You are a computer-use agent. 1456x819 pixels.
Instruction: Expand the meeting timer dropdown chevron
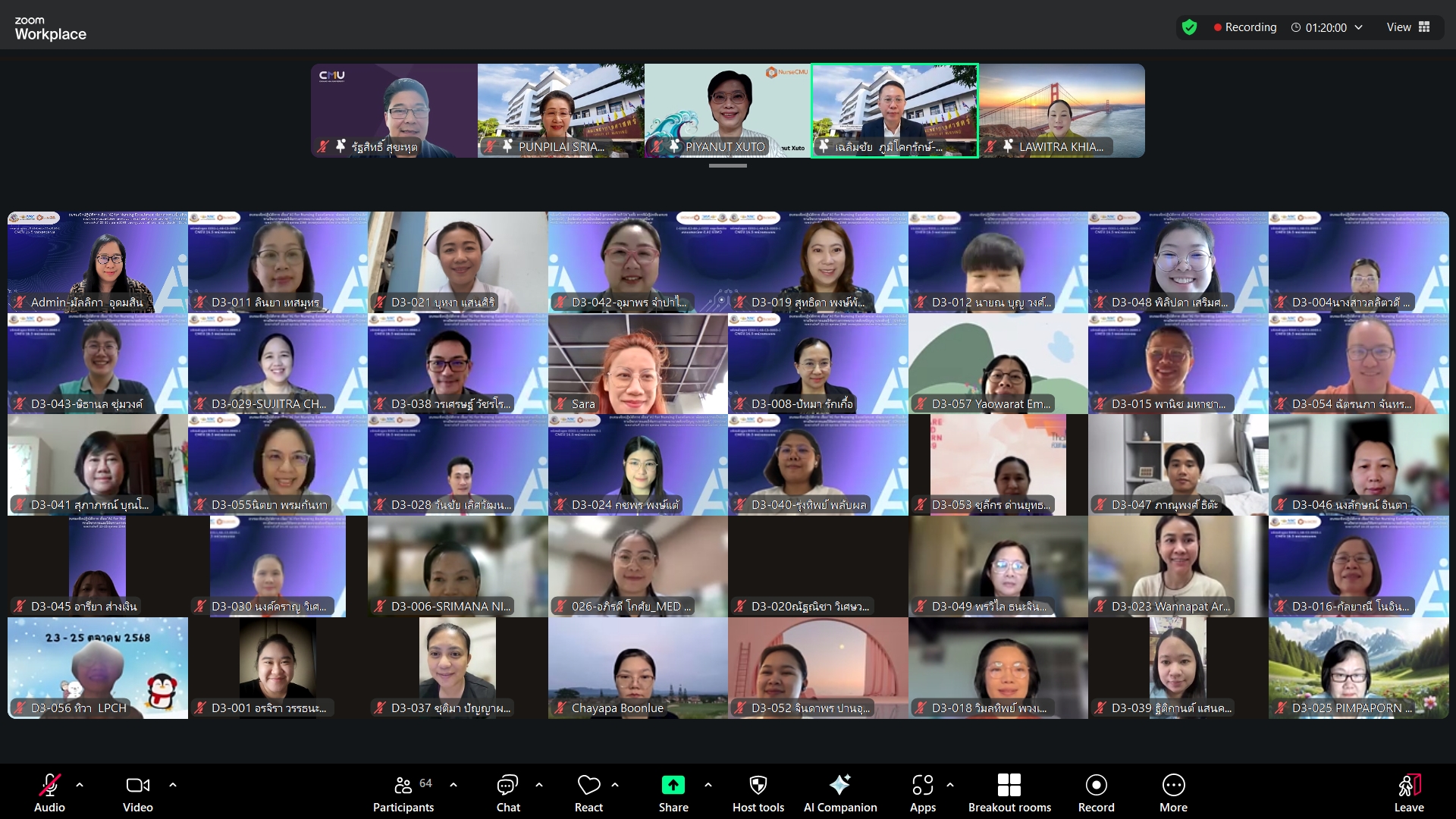[1359, 27]
